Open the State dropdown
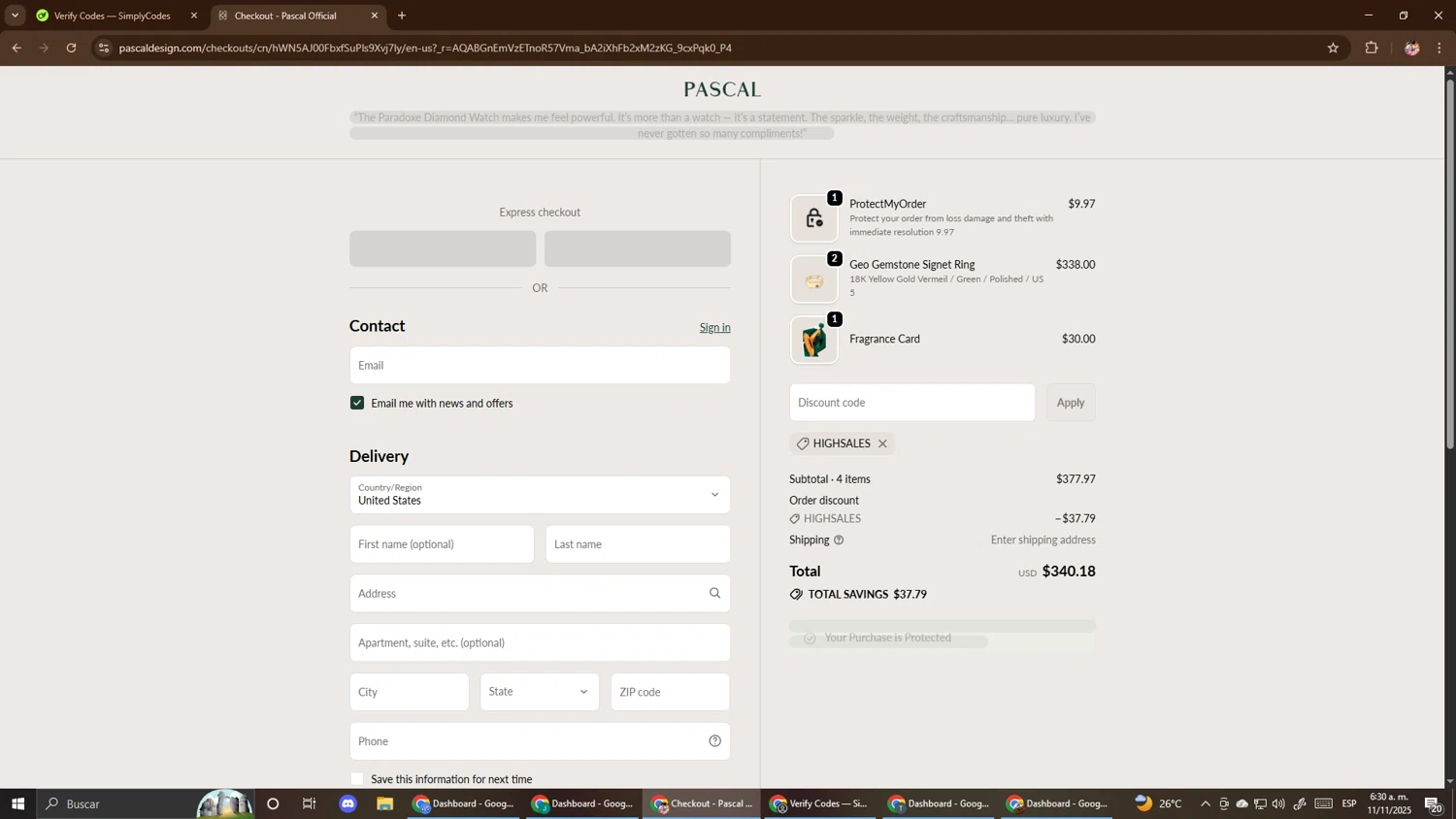The height and width of the screenshot is (819, 1456). coord(540,692)
